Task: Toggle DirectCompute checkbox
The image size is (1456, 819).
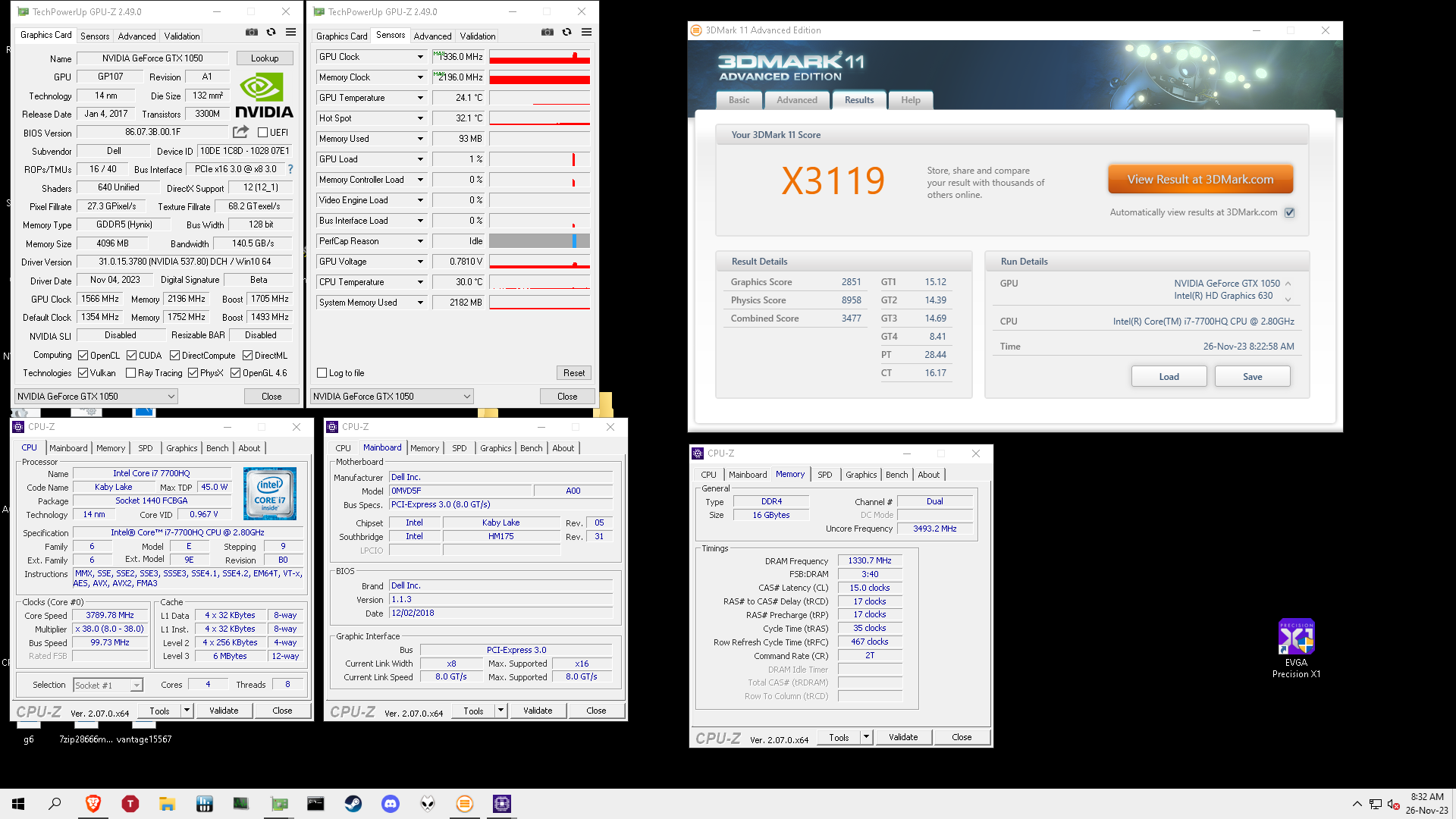Action: pyautogui.click(x=175, y=356)
